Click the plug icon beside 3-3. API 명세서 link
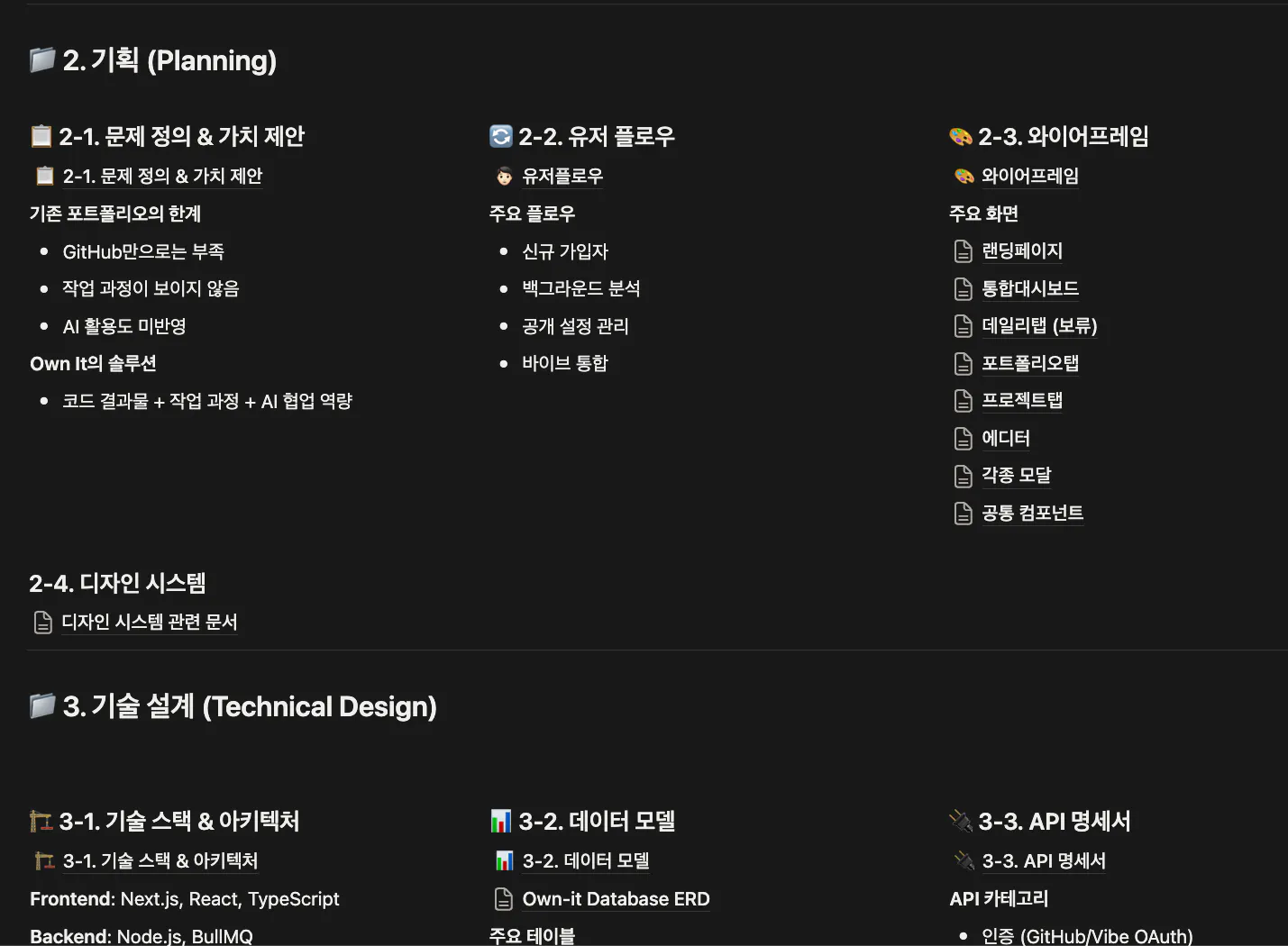The image size is (1288, 946). tap(964, 861)
